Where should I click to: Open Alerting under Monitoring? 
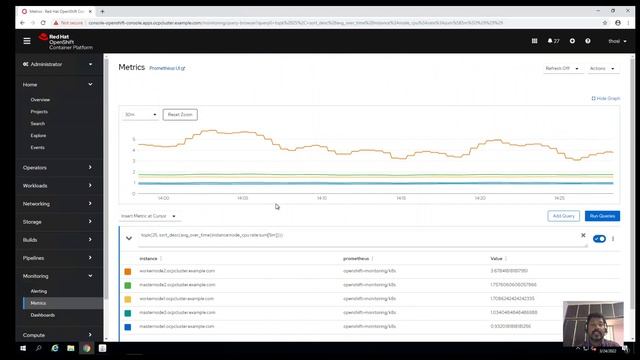[x=39, y=291]
